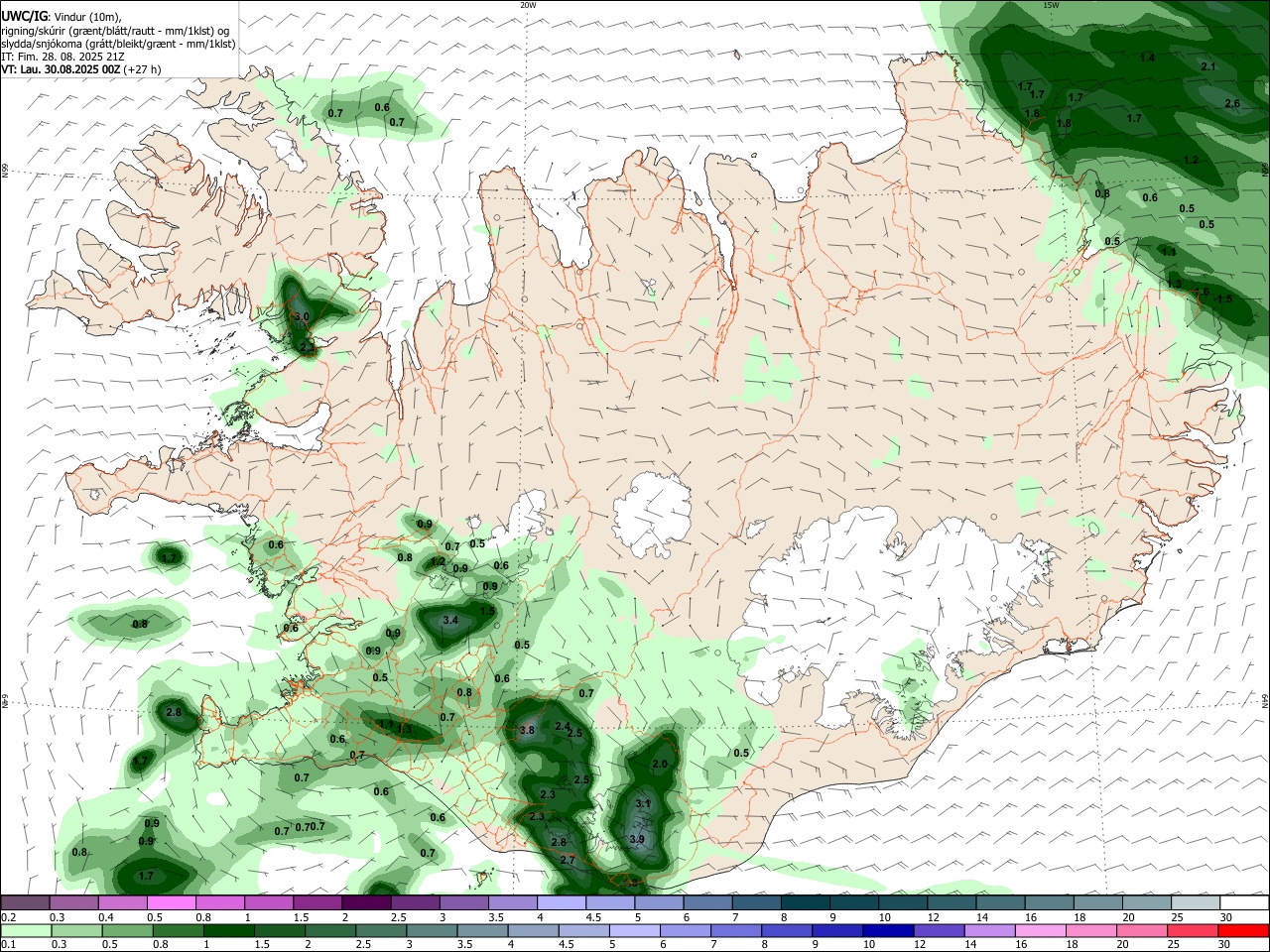Click the '20W' longitude label at top
The image size is (1270, 952).
coord(528,5)
